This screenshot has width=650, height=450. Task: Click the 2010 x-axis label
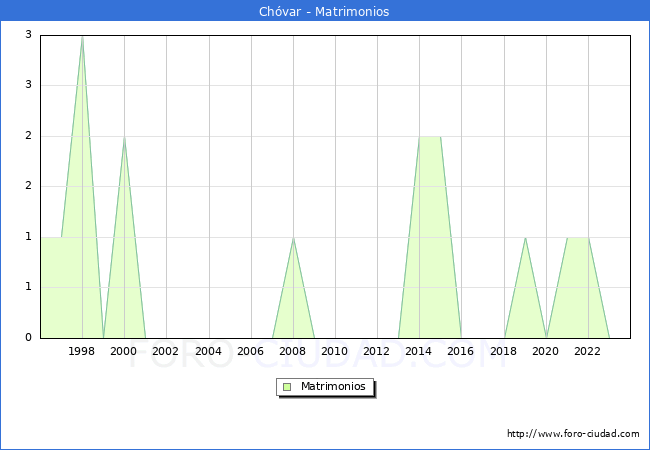[x=334, y=351]
